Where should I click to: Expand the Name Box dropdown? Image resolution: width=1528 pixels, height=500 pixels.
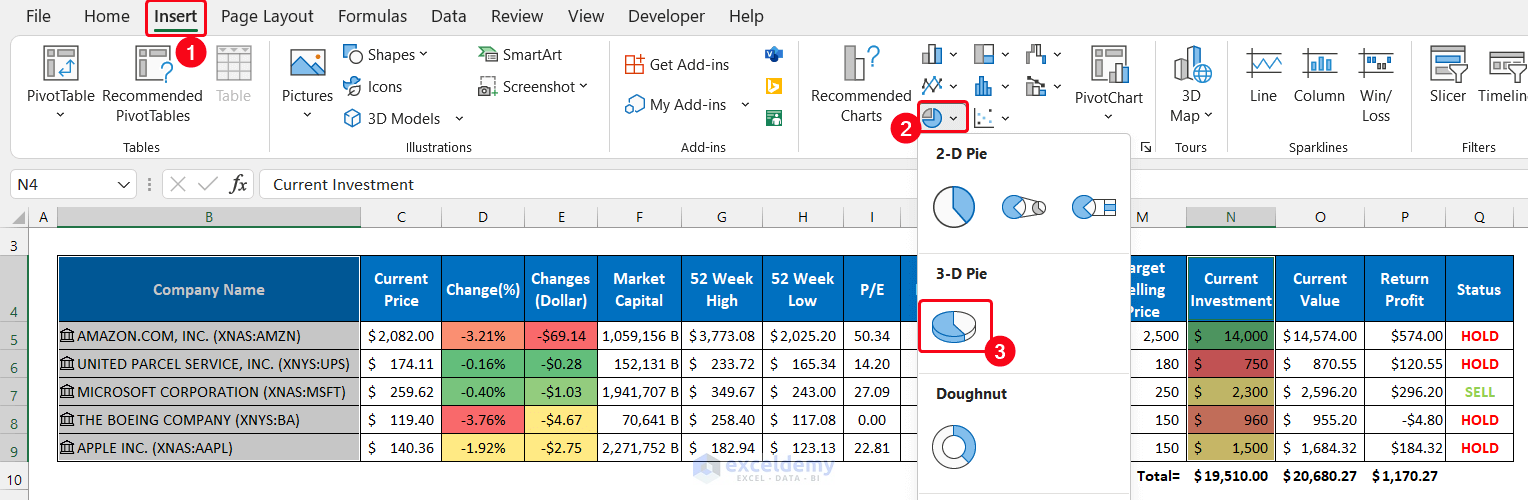(x=125, y=185)
